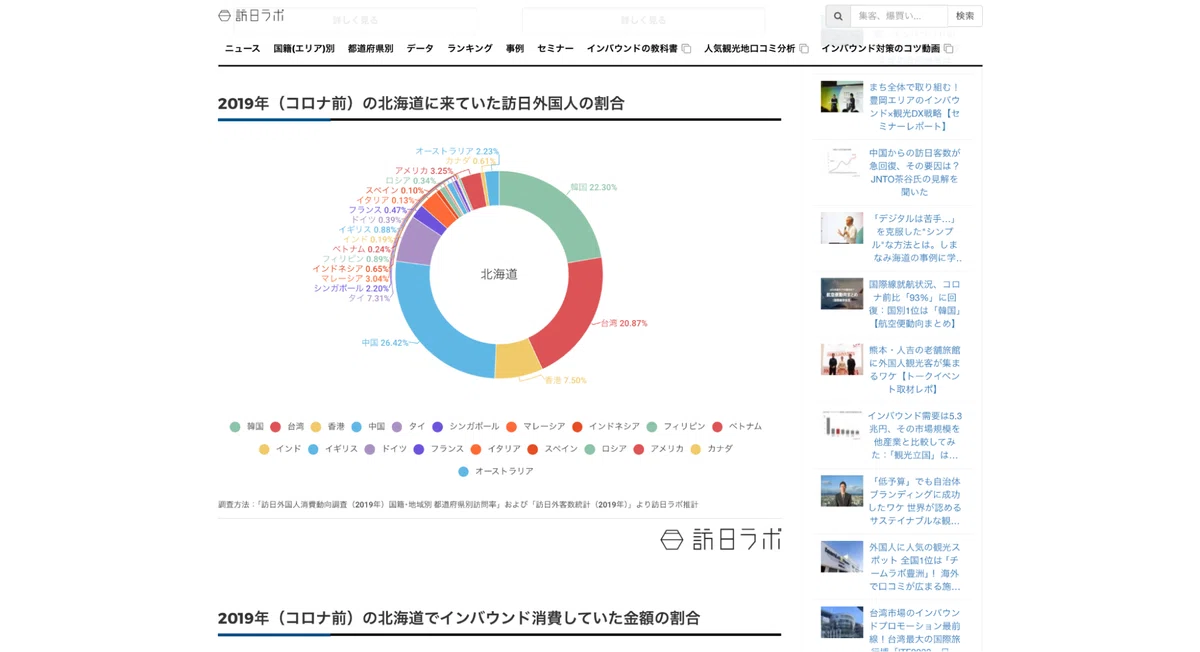The width and height of the screenshot is (1200, 652).
Task: Toggle the イギリス legend item
Action: pos(333,449)
